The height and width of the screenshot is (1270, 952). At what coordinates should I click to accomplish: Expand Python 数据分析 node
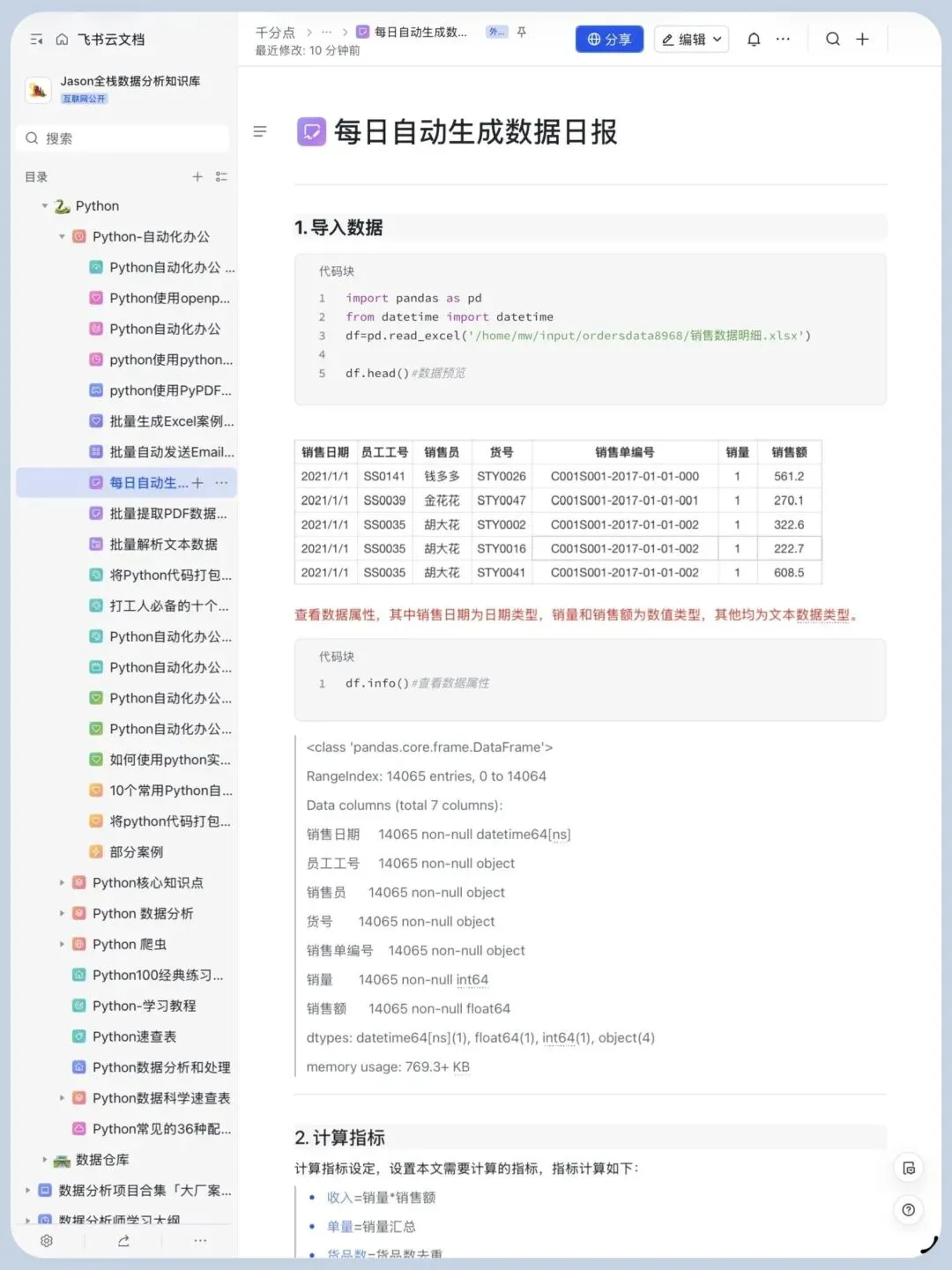pyautogui.click(x=62, y=914)
